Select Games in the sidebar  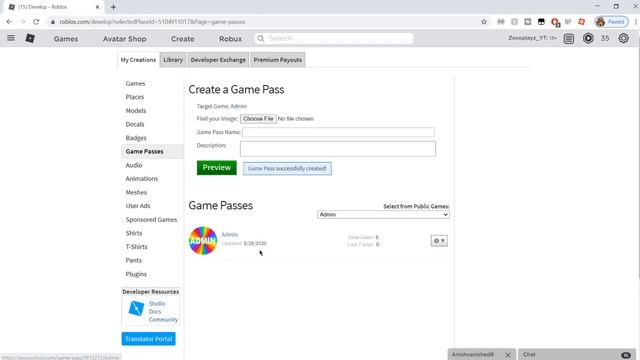tap(136, 83)
